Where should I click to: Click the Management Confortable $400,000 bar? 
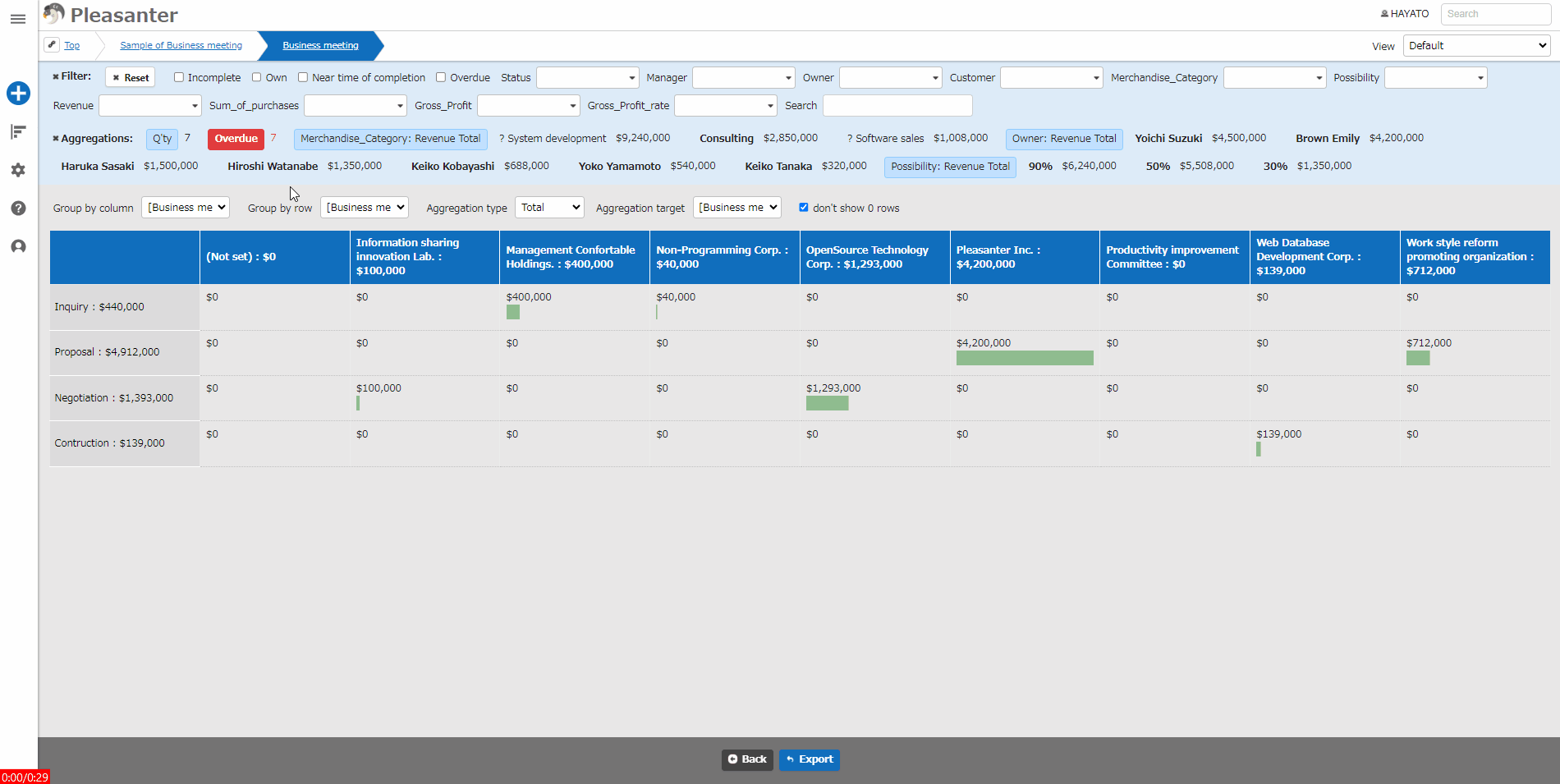pyautogui.click(x=513, y=312)
